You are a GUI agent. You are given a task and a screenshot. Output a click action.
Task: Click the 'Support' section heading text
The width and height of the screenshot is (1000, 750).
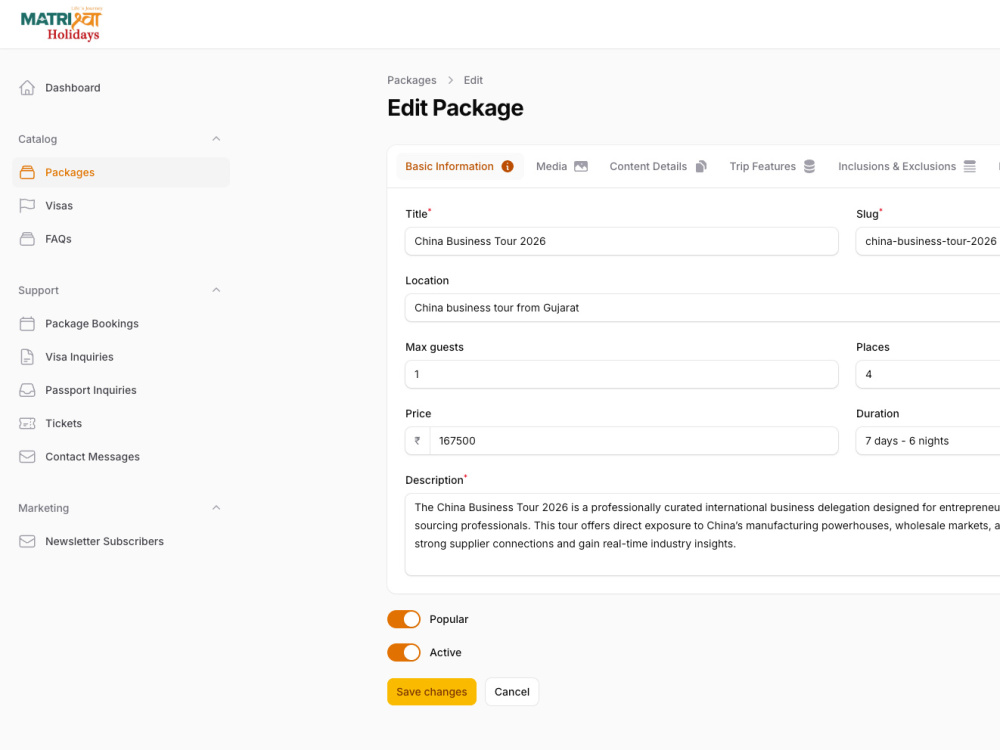point(38,290)
